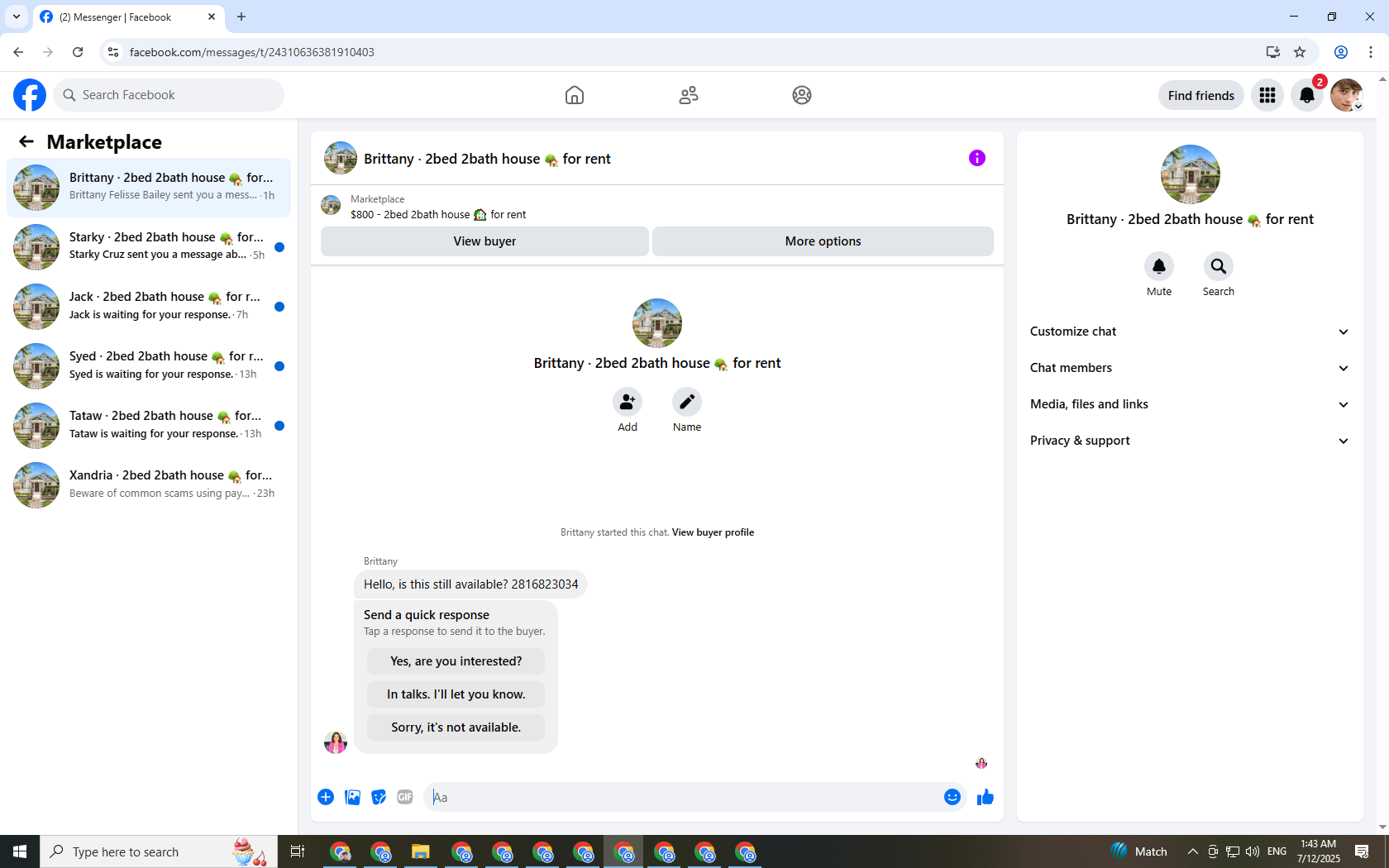
Task: Reload the page in the browser
Action: (x=78, y=52)
